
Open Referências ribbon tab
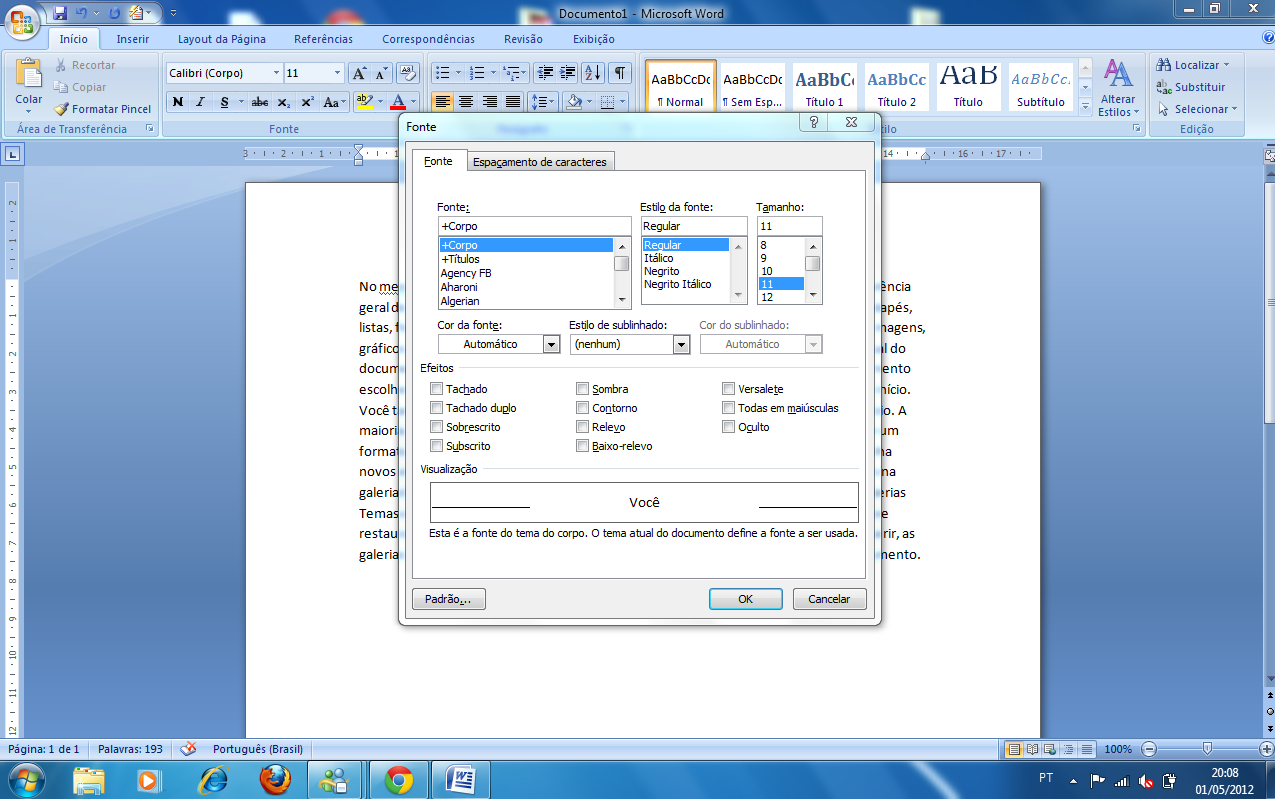[x=323, y=39]
